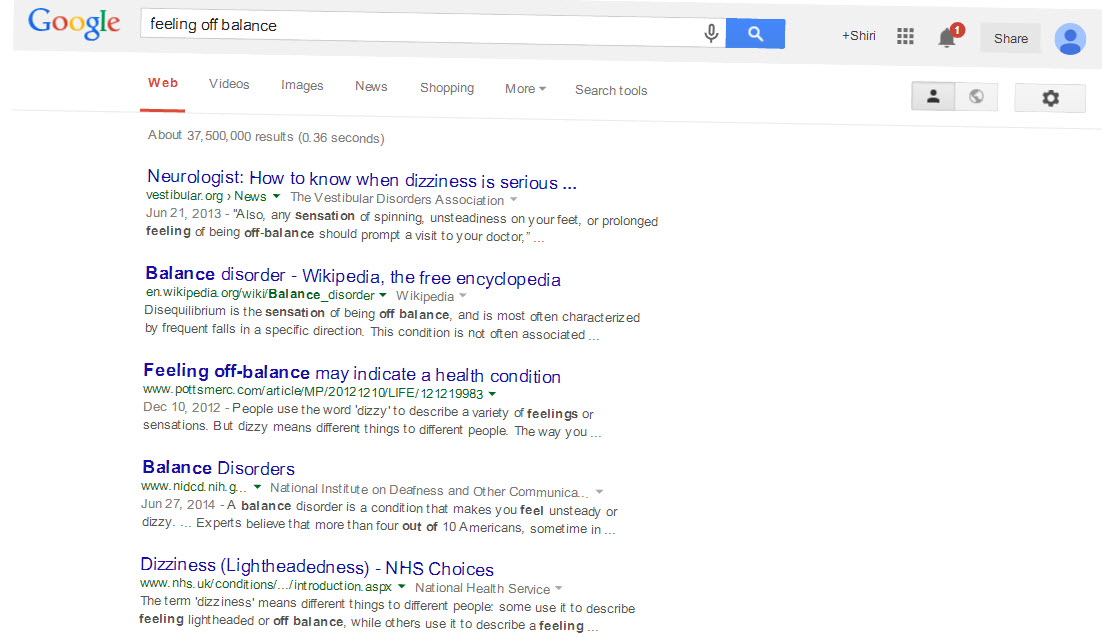Expand green arrow after www.nidcd.nih.g URL

coord(257,487)
